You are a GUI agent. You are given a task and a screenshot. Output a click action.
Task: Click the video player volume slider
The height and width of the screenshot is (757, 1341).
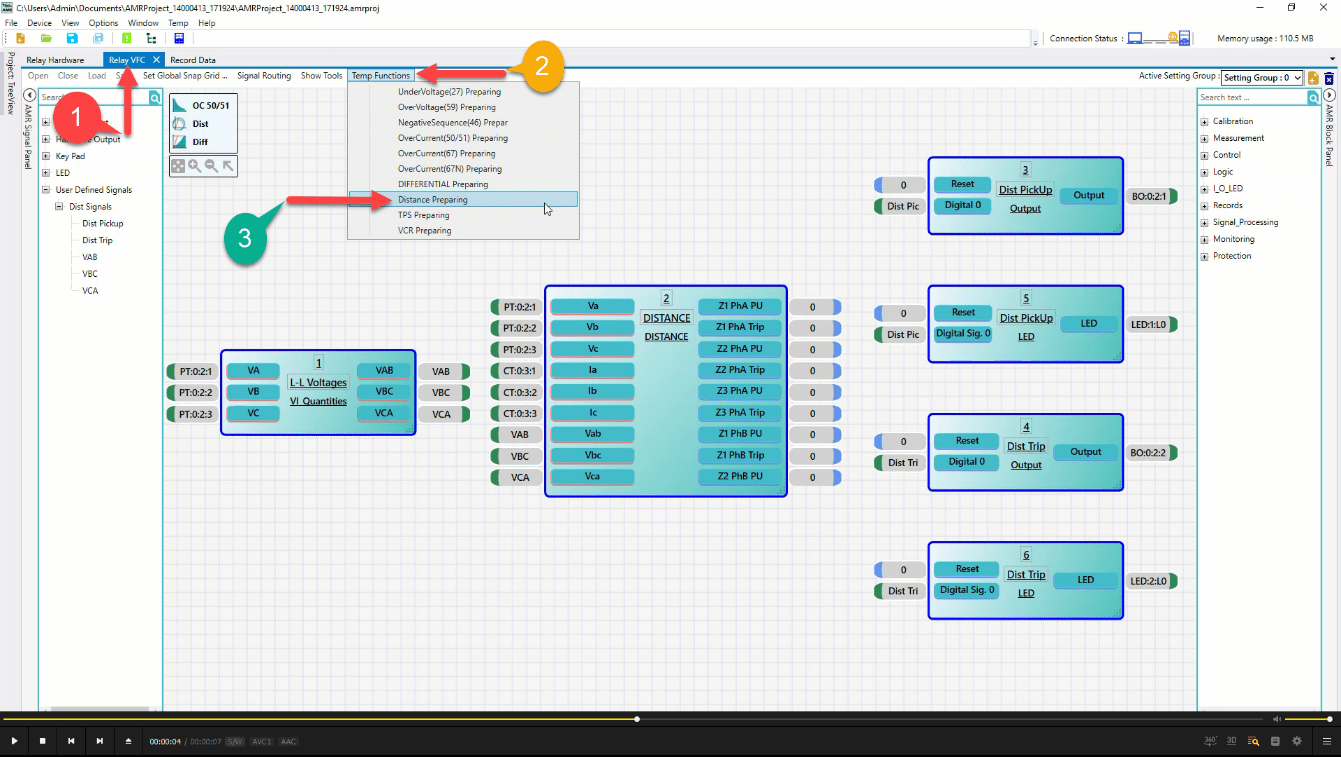point(1308,719)
